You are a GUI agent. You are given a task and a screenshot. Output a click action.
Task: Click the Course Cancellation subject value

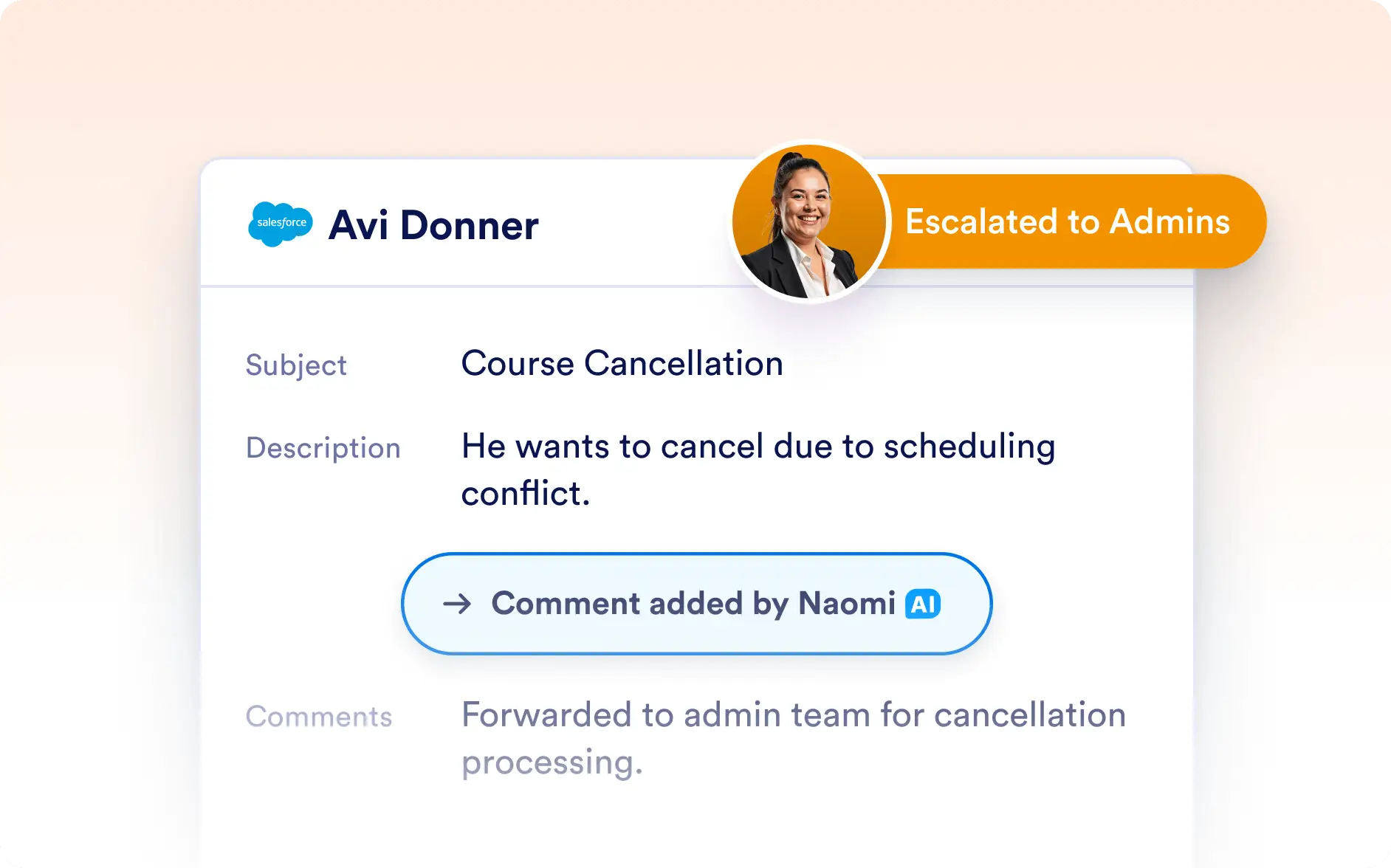pos(622,363)
